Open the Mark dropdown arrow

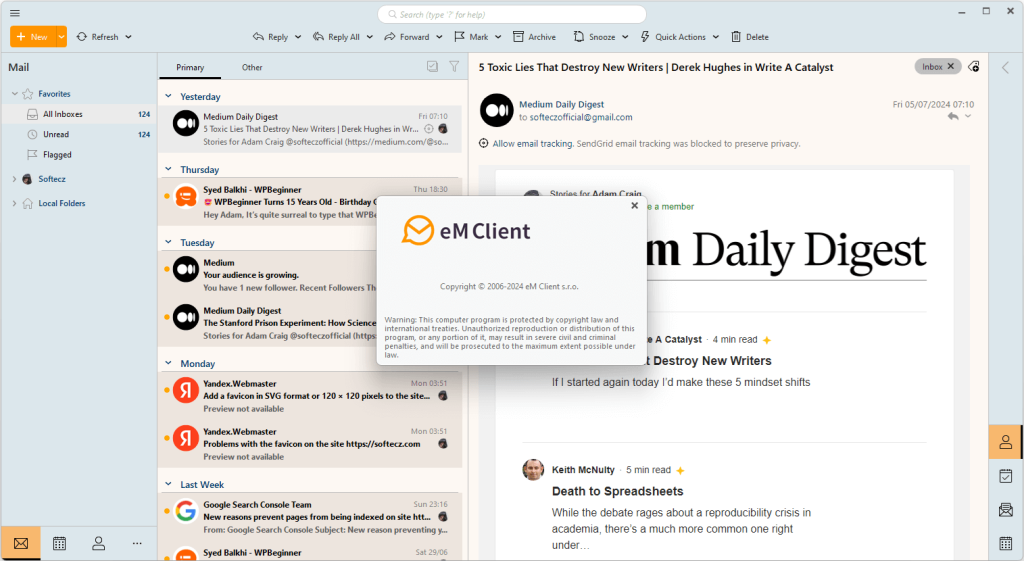(x=498, y=37)
